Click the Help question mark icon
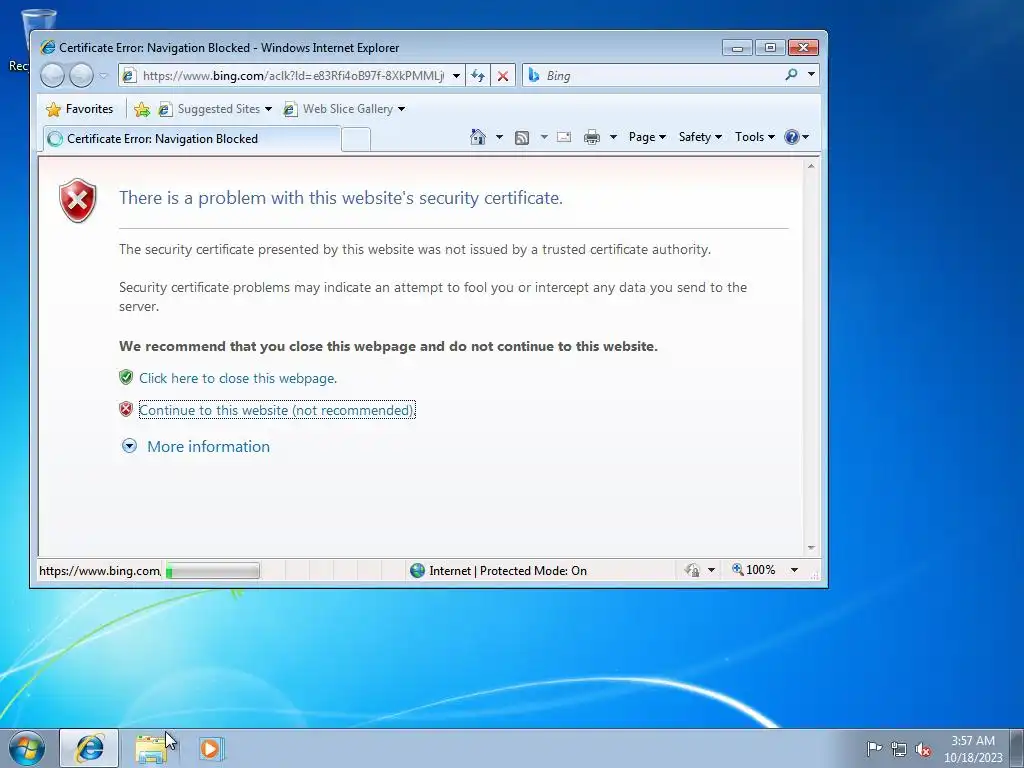Image resolution: width=1024 pixels, height=768 pixels. [792, 137]
